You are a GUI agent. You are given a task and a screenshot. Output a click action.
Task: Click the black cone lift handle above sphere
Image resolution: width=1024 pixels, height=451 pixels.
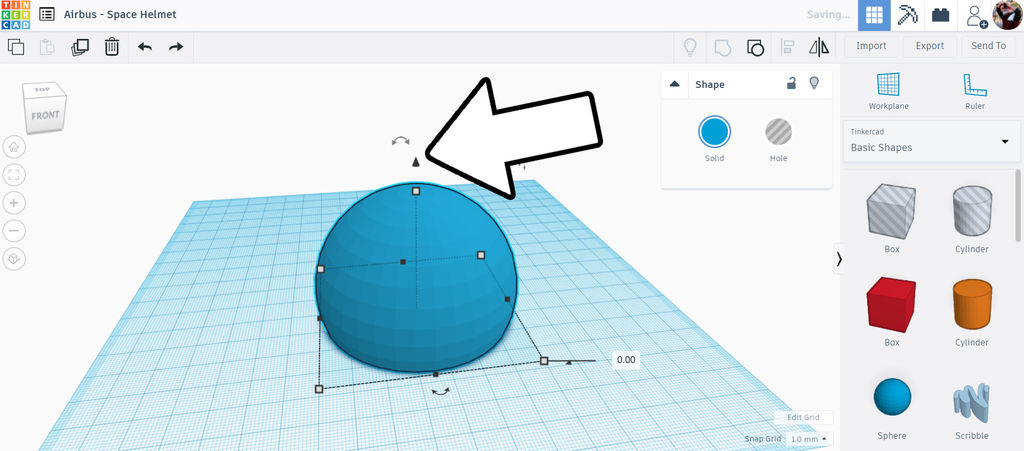tap(415, 162)
